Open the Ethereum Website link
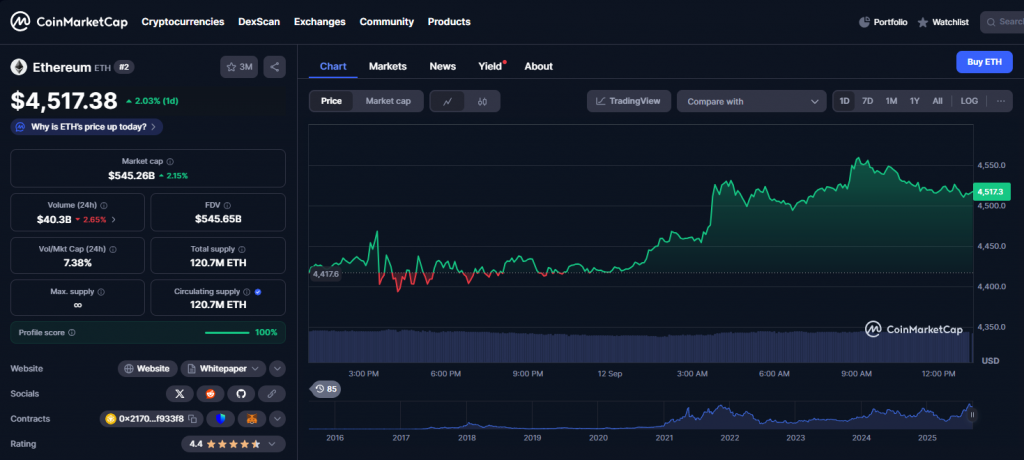Screen dimensions: 1024x460 coord(148,369)
